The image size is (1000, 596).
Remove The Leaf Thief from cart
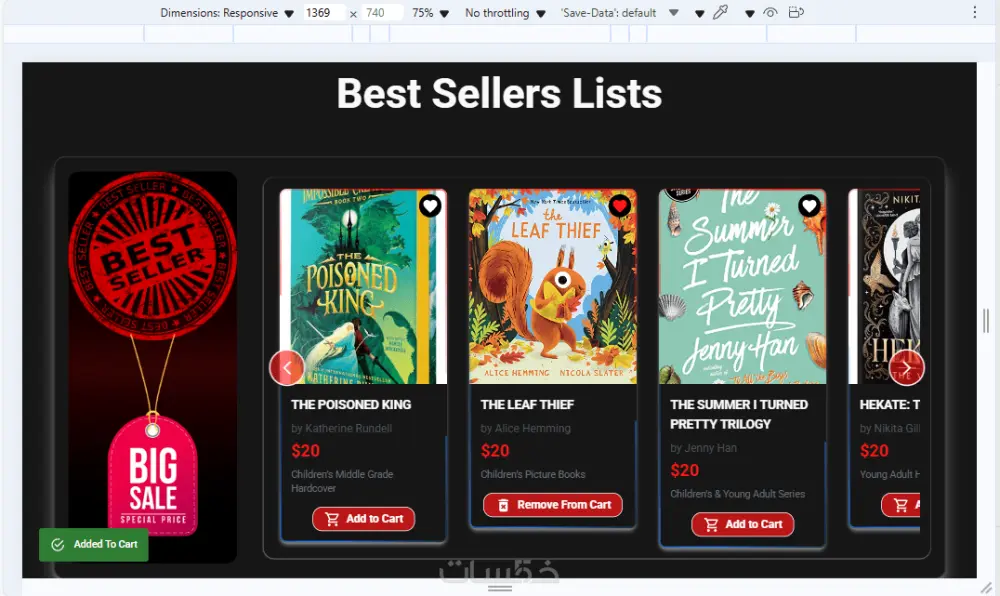pyautogui.click(x=552, y=505)
